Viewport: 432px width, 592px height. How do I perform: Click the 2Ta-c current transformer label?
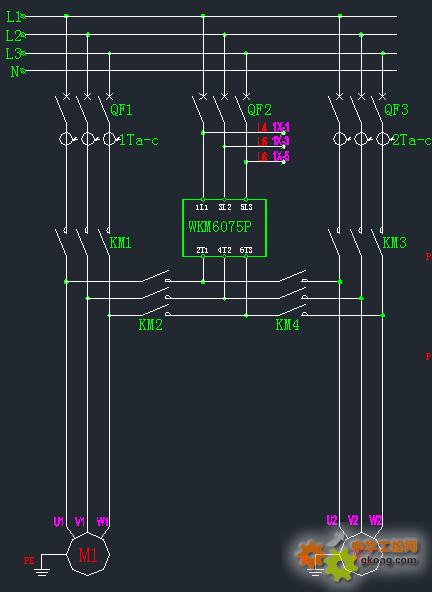[412, 140]
